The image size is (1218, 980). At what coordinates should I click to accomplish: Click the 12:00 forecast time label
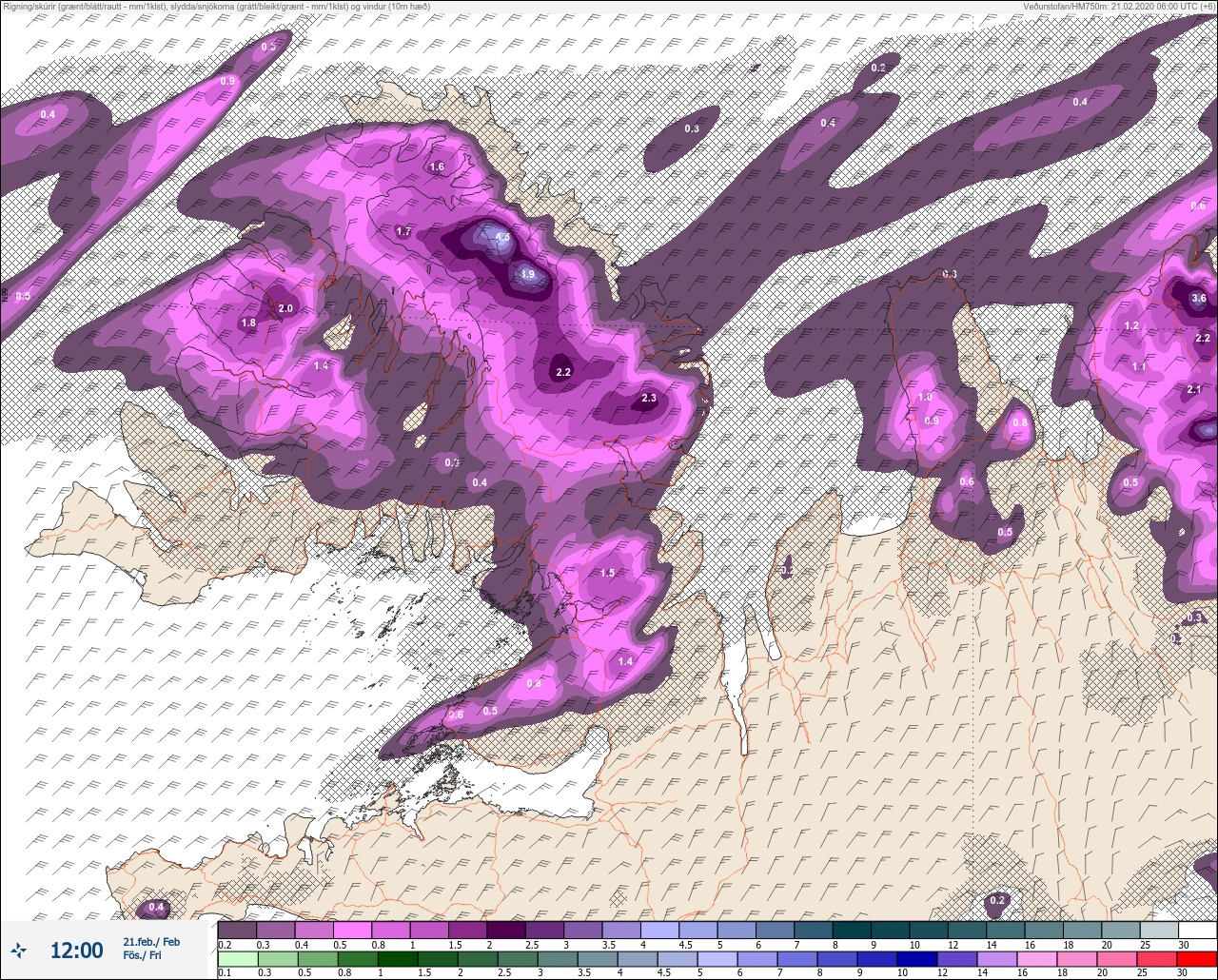[x=76, y=950]
